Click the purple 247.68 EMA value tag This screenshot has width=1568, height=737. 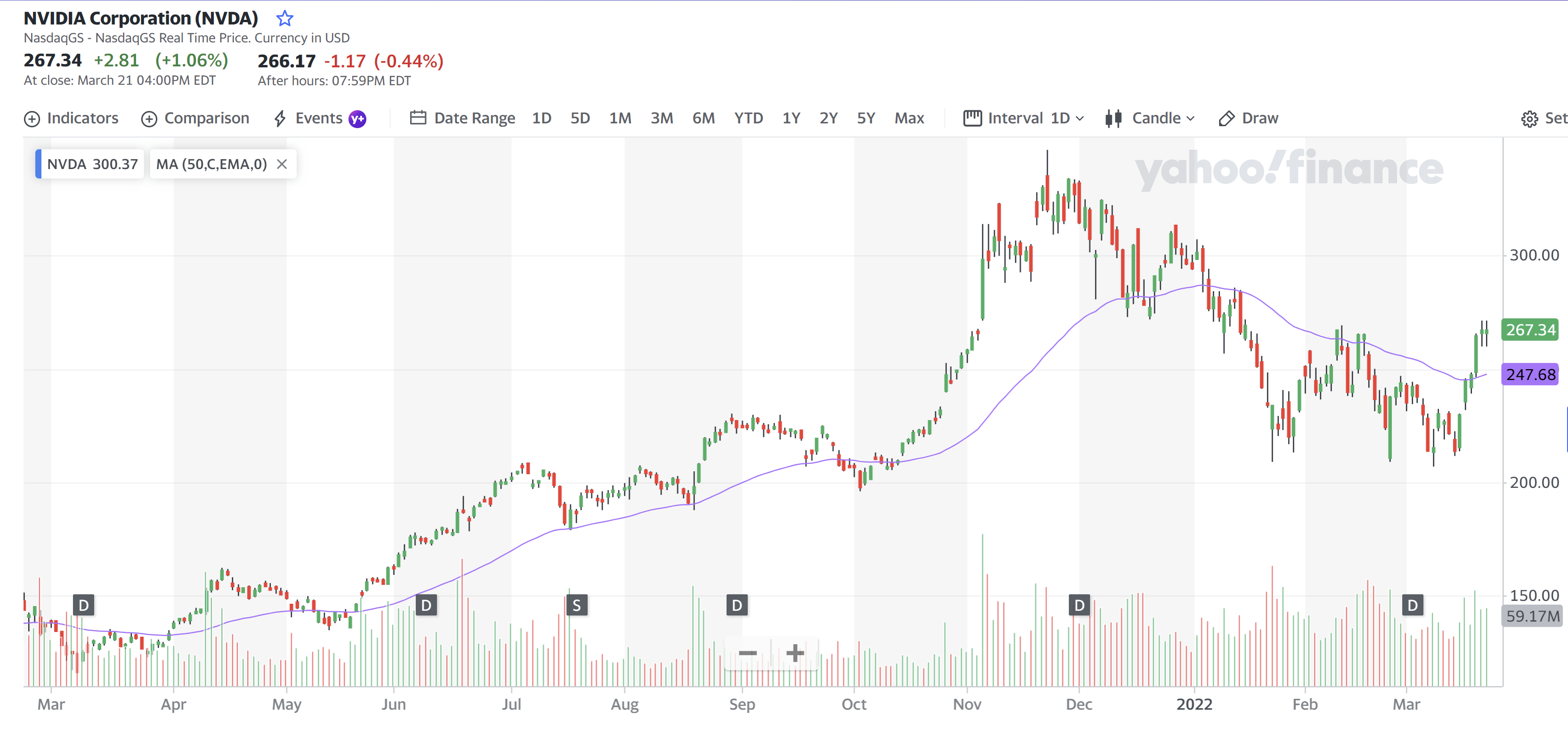1530,374
